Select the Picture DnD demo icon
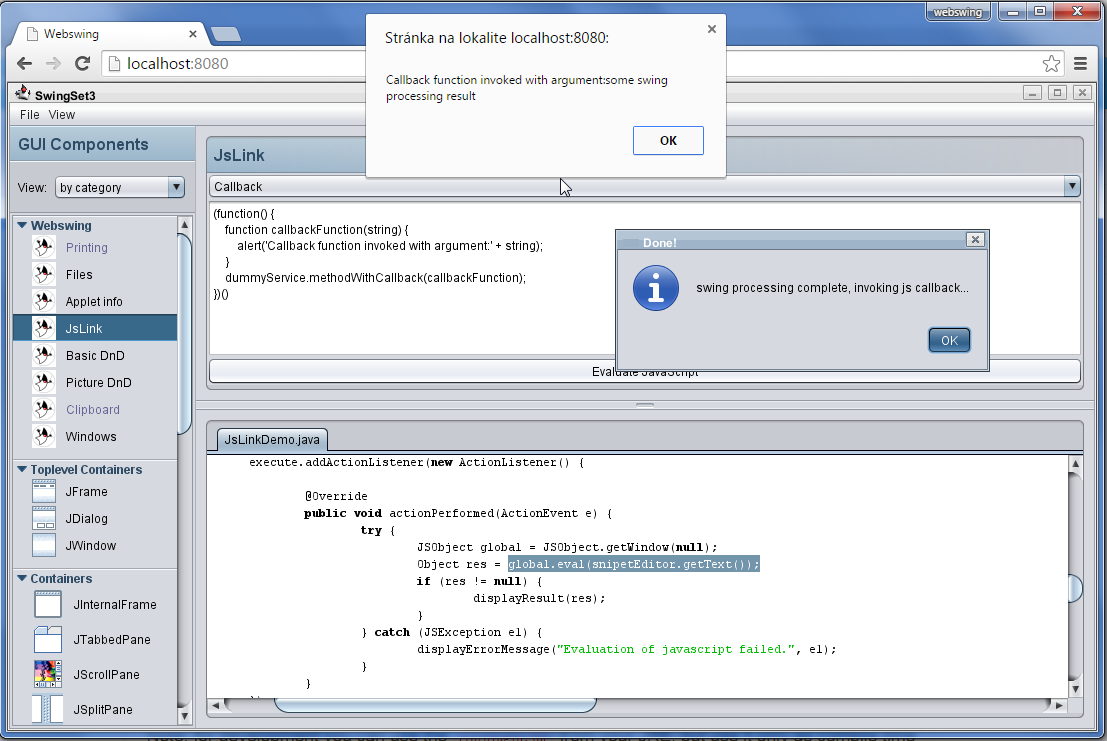1107x741 pixels. coord(44,382)
